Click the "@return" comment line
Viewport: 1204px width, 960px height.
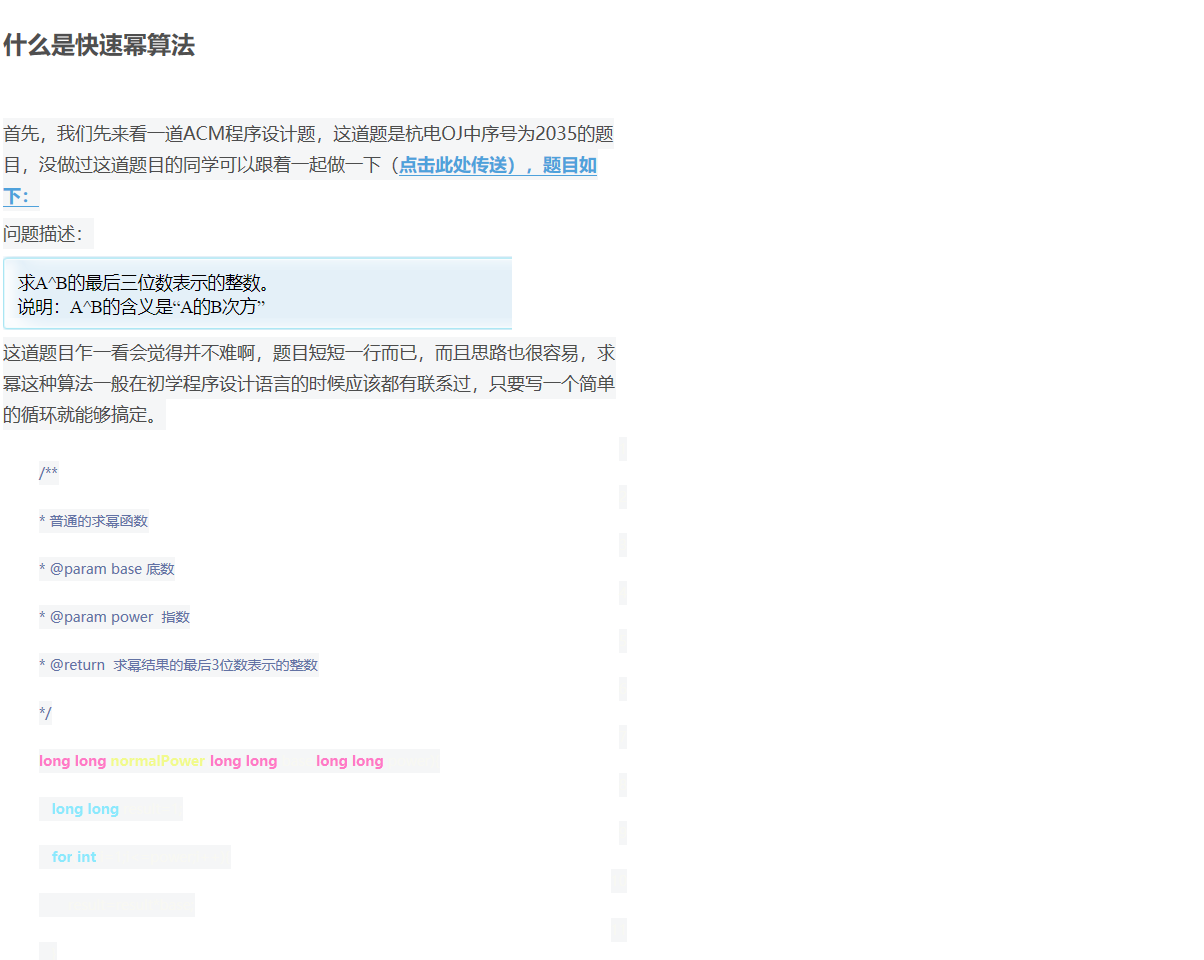pos(178,664)
